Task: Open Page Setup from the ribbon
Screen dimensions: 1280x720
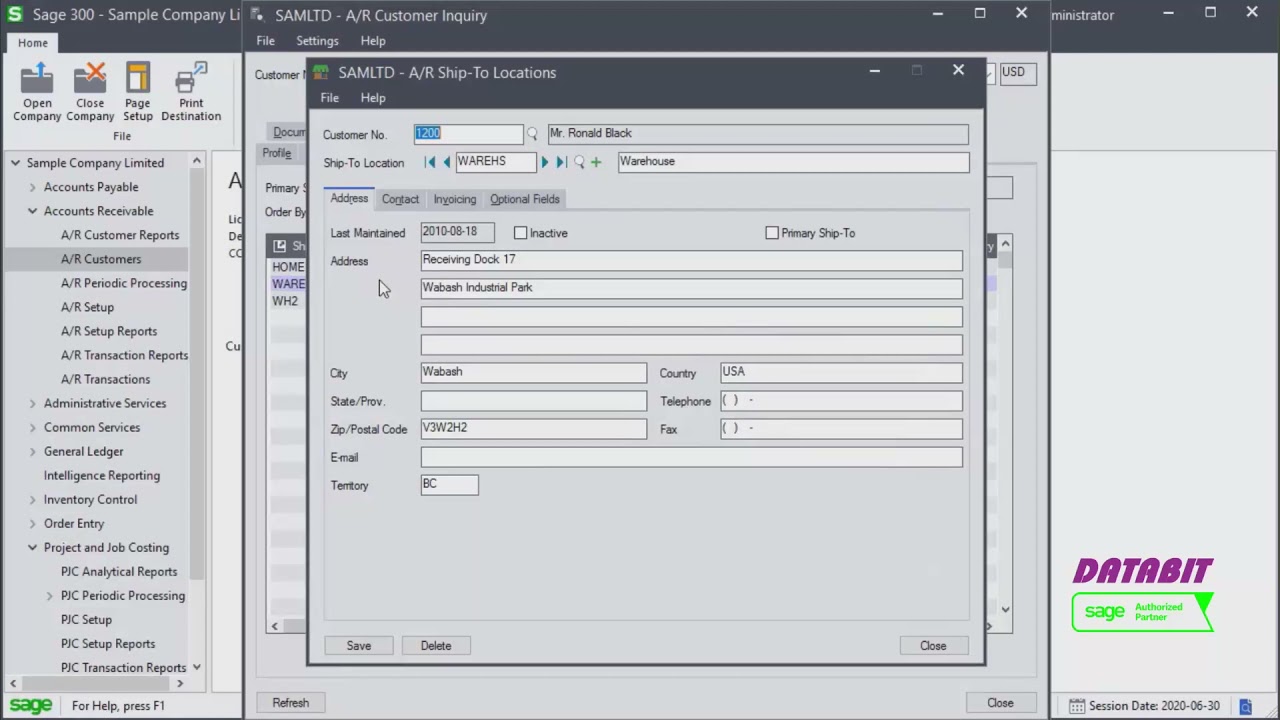Action: tap(138, 92)
